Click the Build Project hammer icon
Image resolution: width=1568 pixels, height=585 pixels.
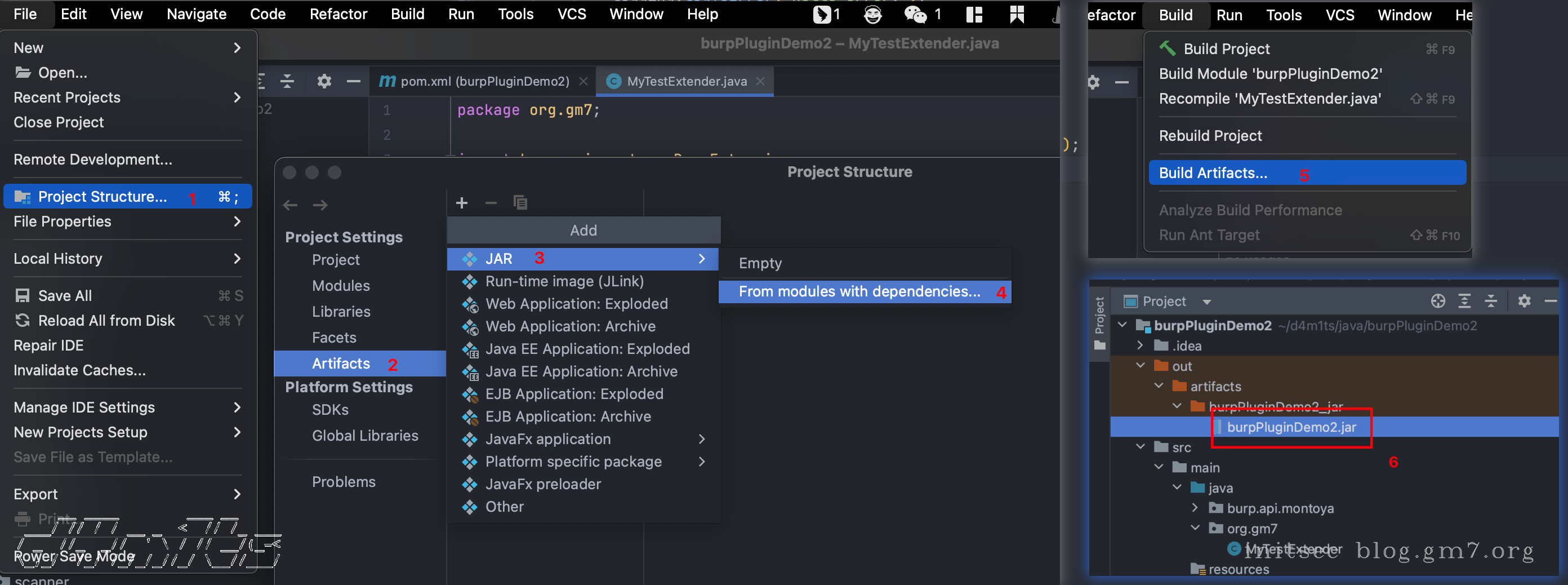click(1167, 48)
